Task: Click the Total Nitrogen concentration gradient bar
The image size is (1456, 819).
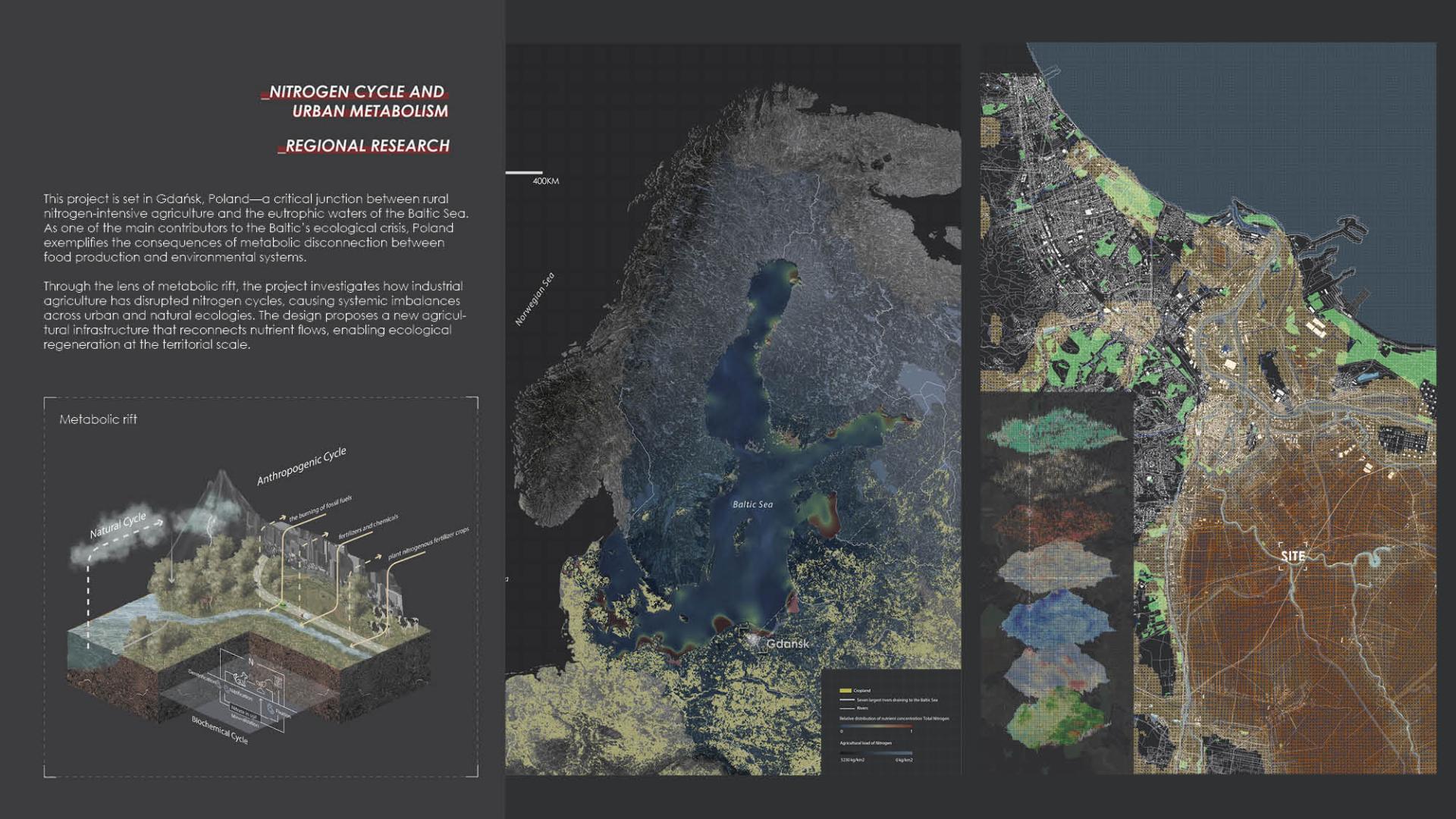Action: click(x=875, y=726)
